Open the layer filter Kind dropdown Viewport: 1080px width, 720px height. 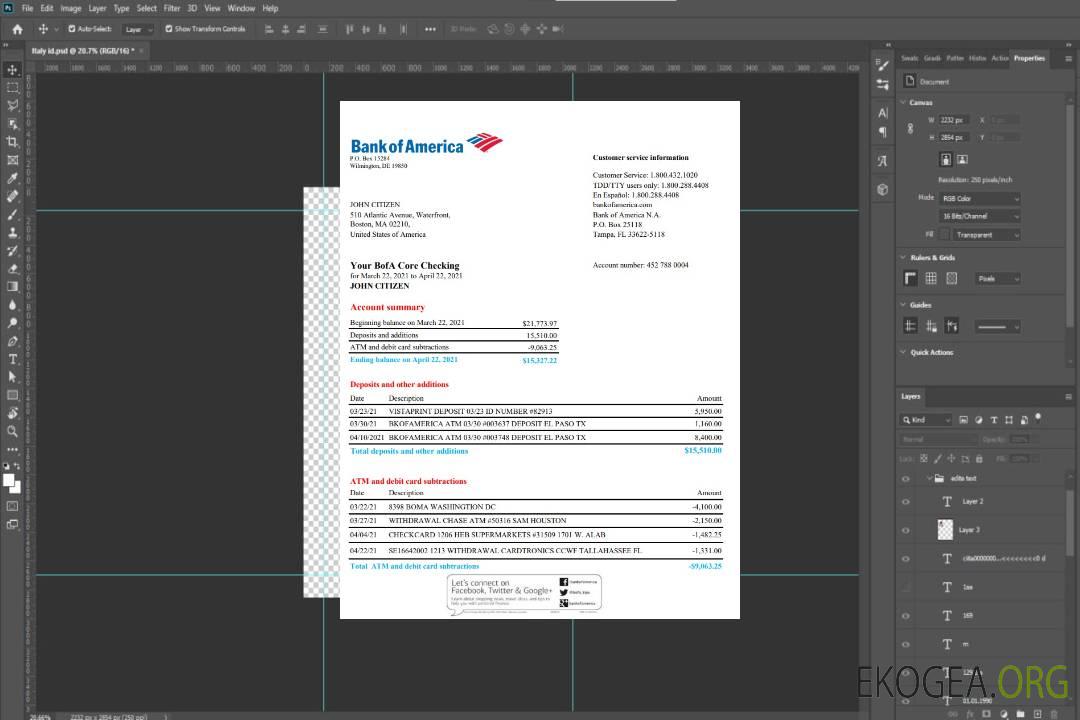pyautogui.click(x=926, y=420)
